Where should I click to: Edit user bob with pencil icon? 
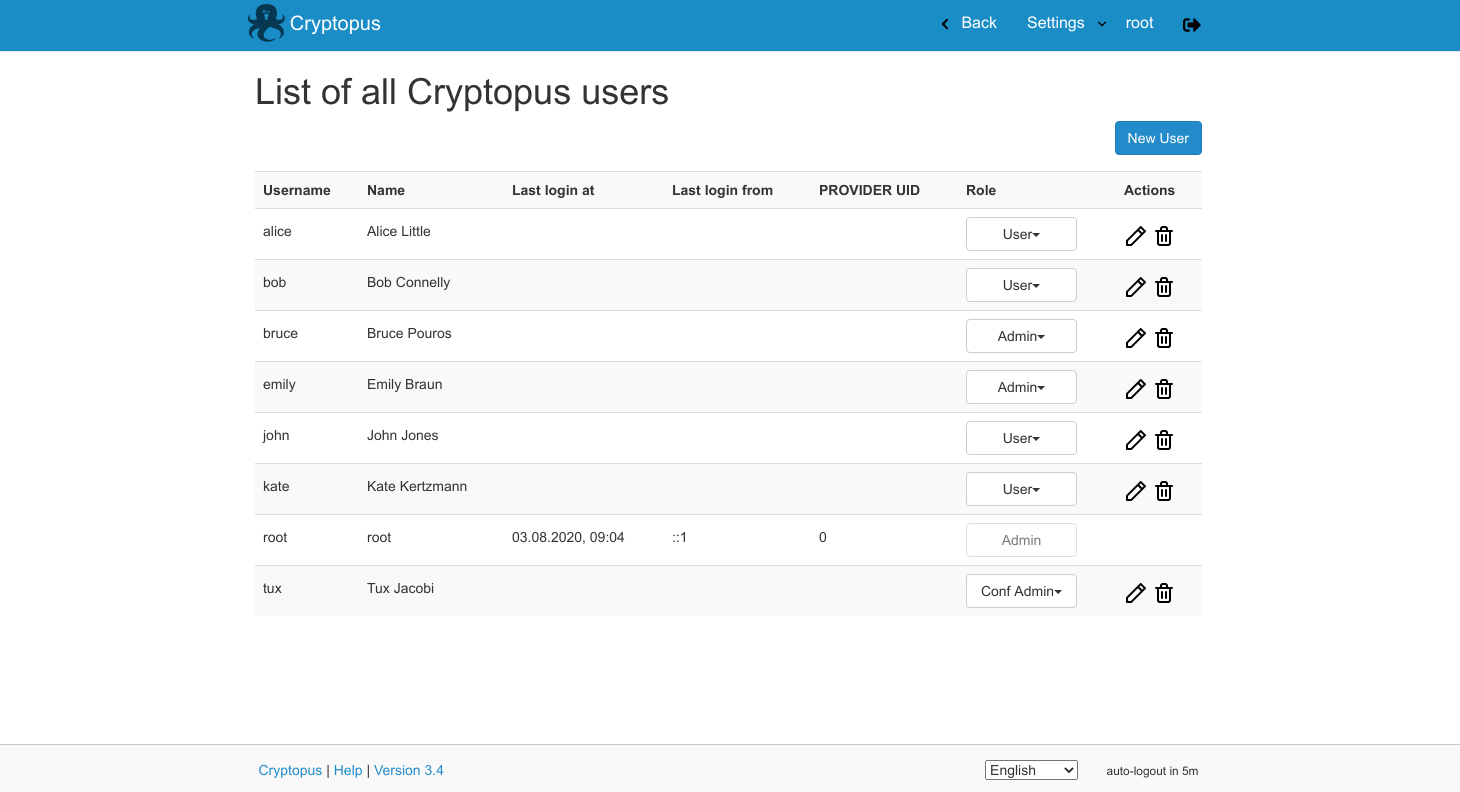click(1135, 287)
